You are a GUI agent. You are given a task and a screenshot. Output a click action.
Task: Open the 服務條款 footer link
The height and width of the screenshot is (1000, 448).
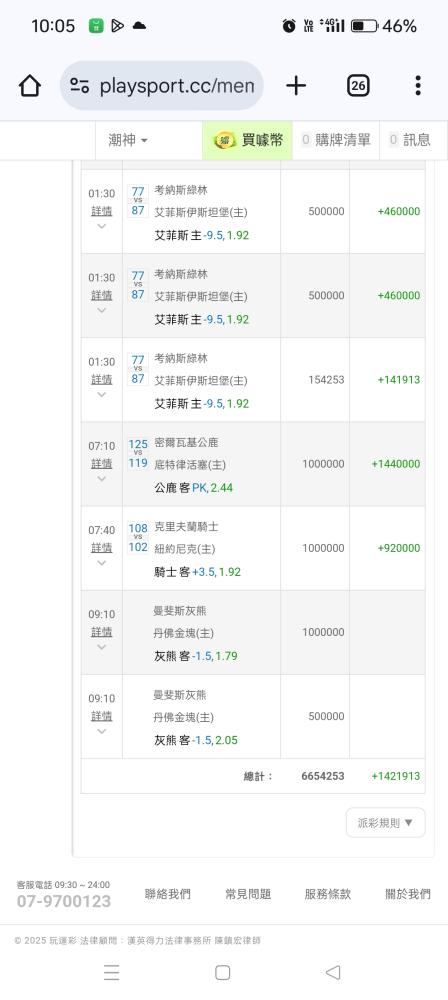click(x=328, y=894)
